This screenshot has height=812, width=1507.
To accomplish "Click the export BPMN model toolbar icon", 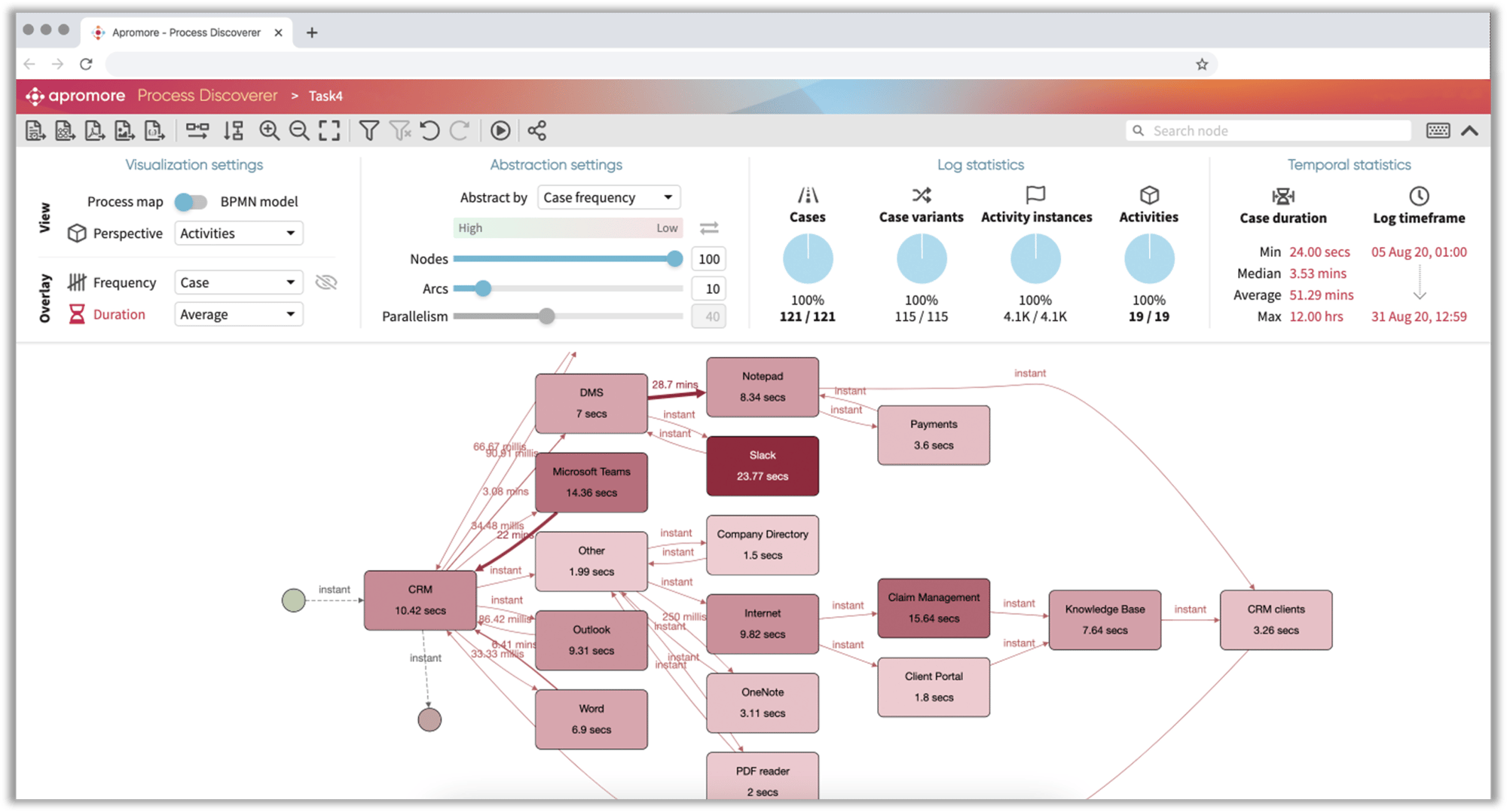I will click(65, 131).
